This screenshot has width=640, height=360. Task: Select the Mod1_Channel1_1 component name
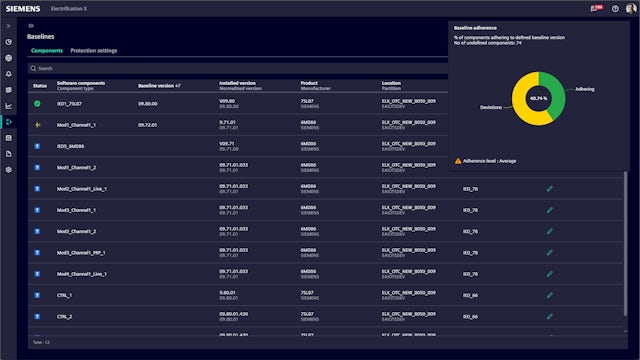pos(76,125)
